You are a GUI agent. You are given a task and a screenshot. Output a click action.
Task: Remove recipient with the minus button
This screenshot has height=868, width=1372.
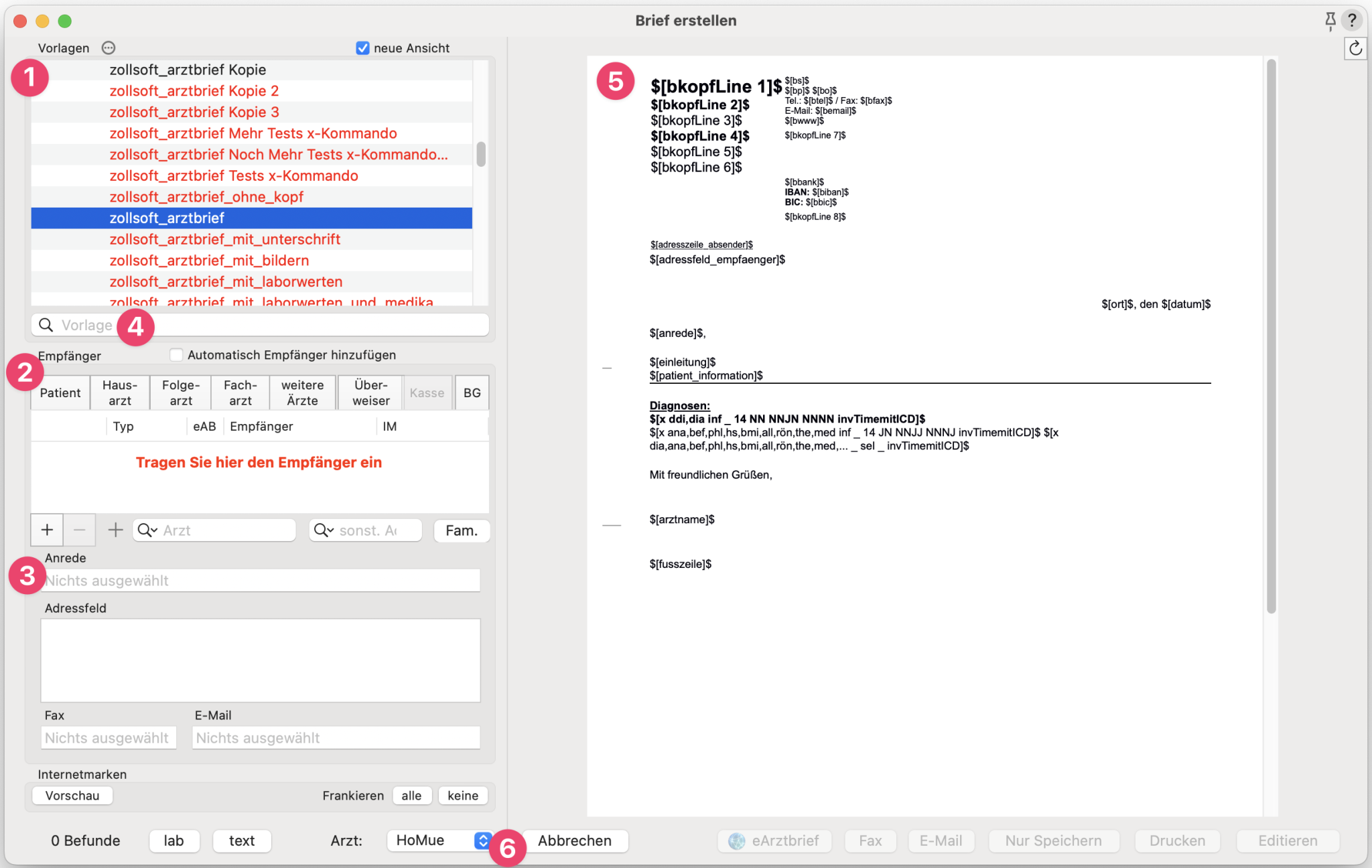tap(79, 530)
